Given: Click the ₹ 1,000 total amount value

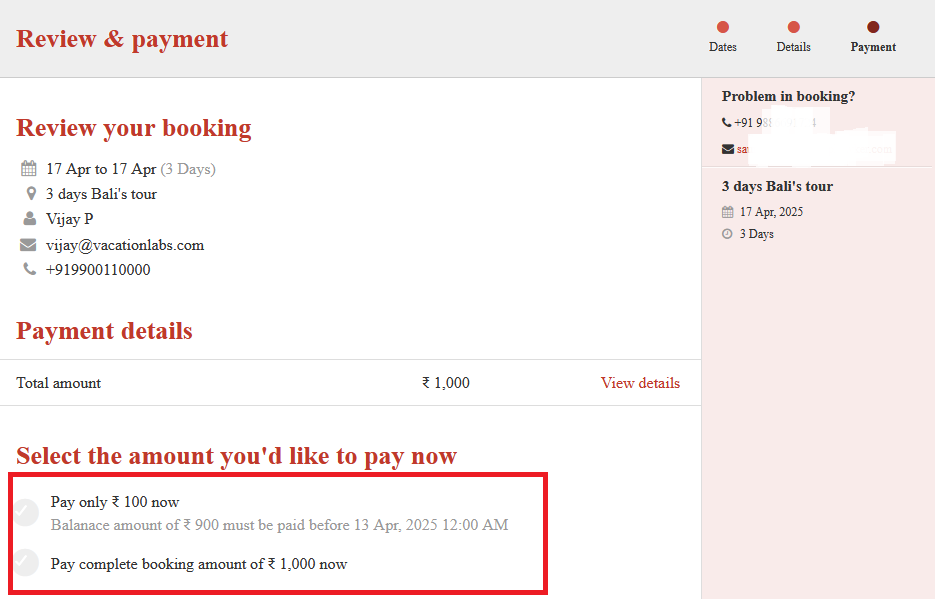Looking at the screenshot, I should pyautogui.click(x=445, y=383).
